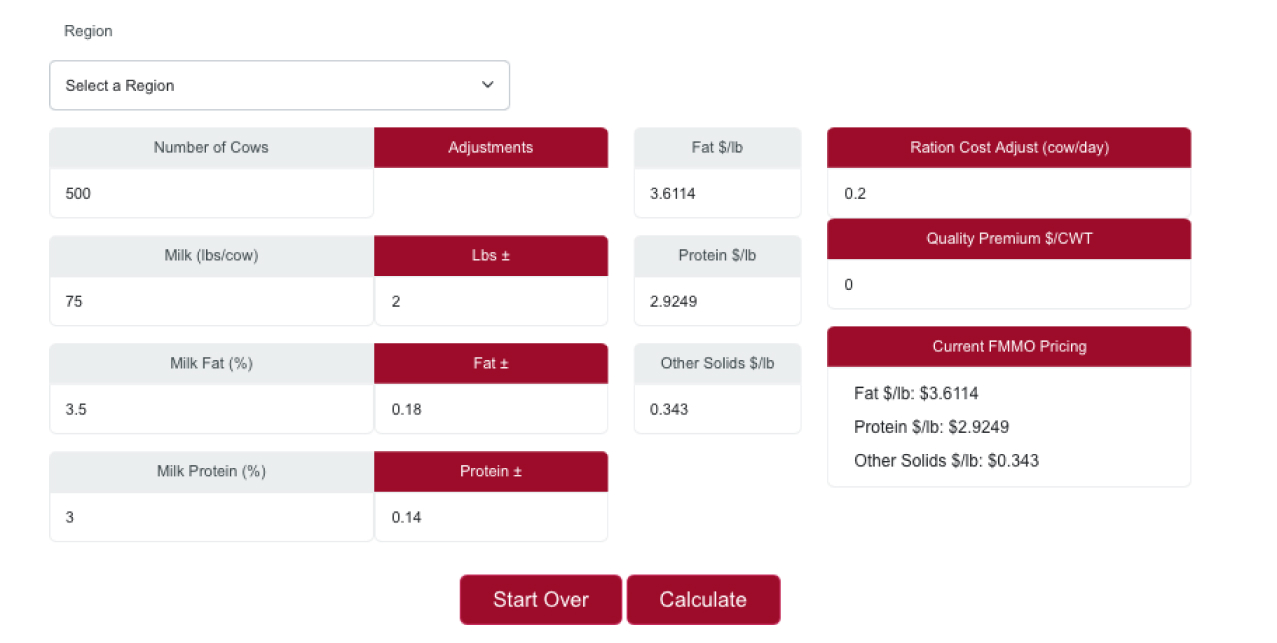The image size is (1277, 643).
Task: Click the Quality Premium $/CWT header
Action: coord(1009,238)
